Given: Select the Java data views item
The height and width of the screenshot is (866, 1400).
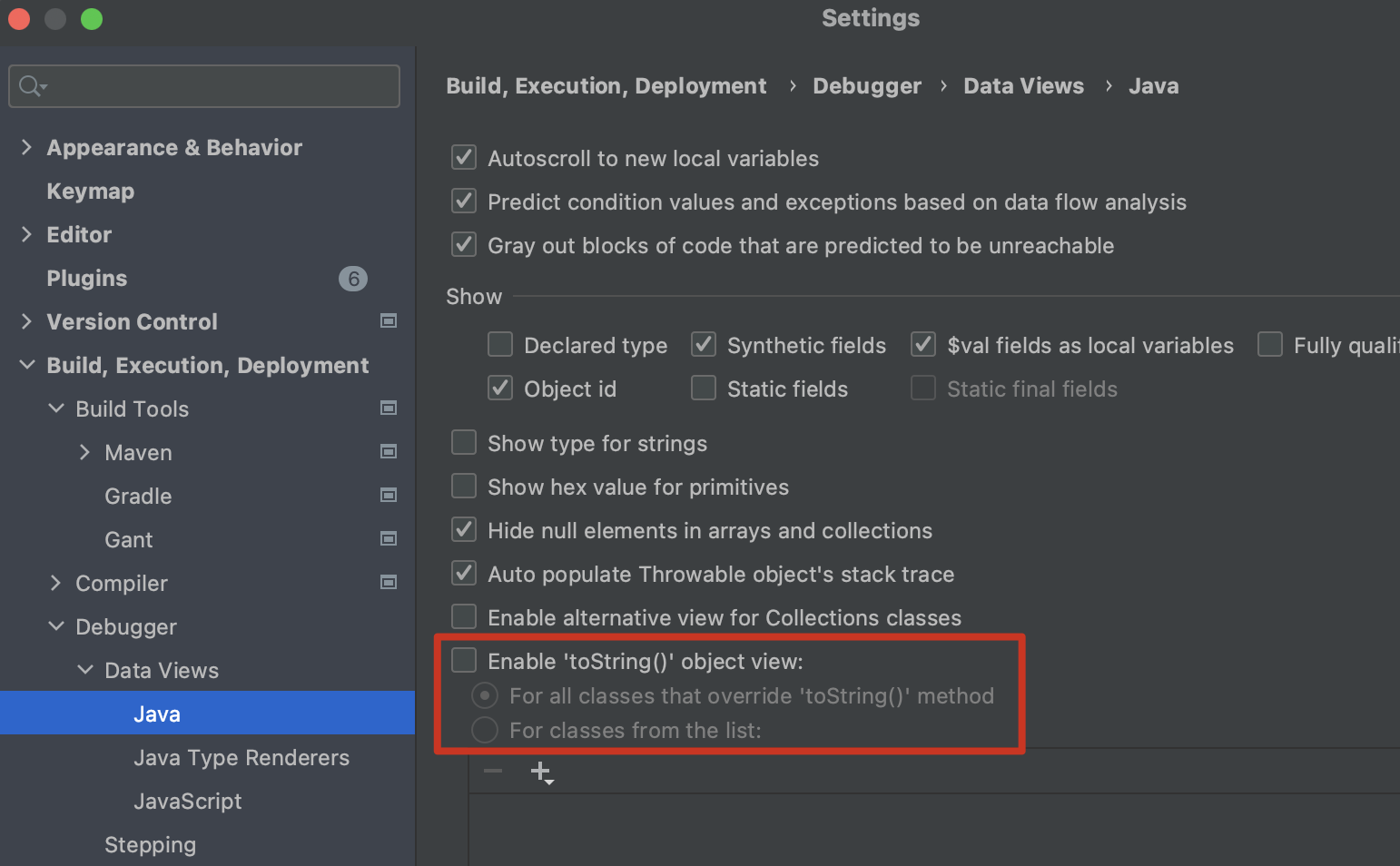Looking at the screenshot, I should tap(207, 713).
